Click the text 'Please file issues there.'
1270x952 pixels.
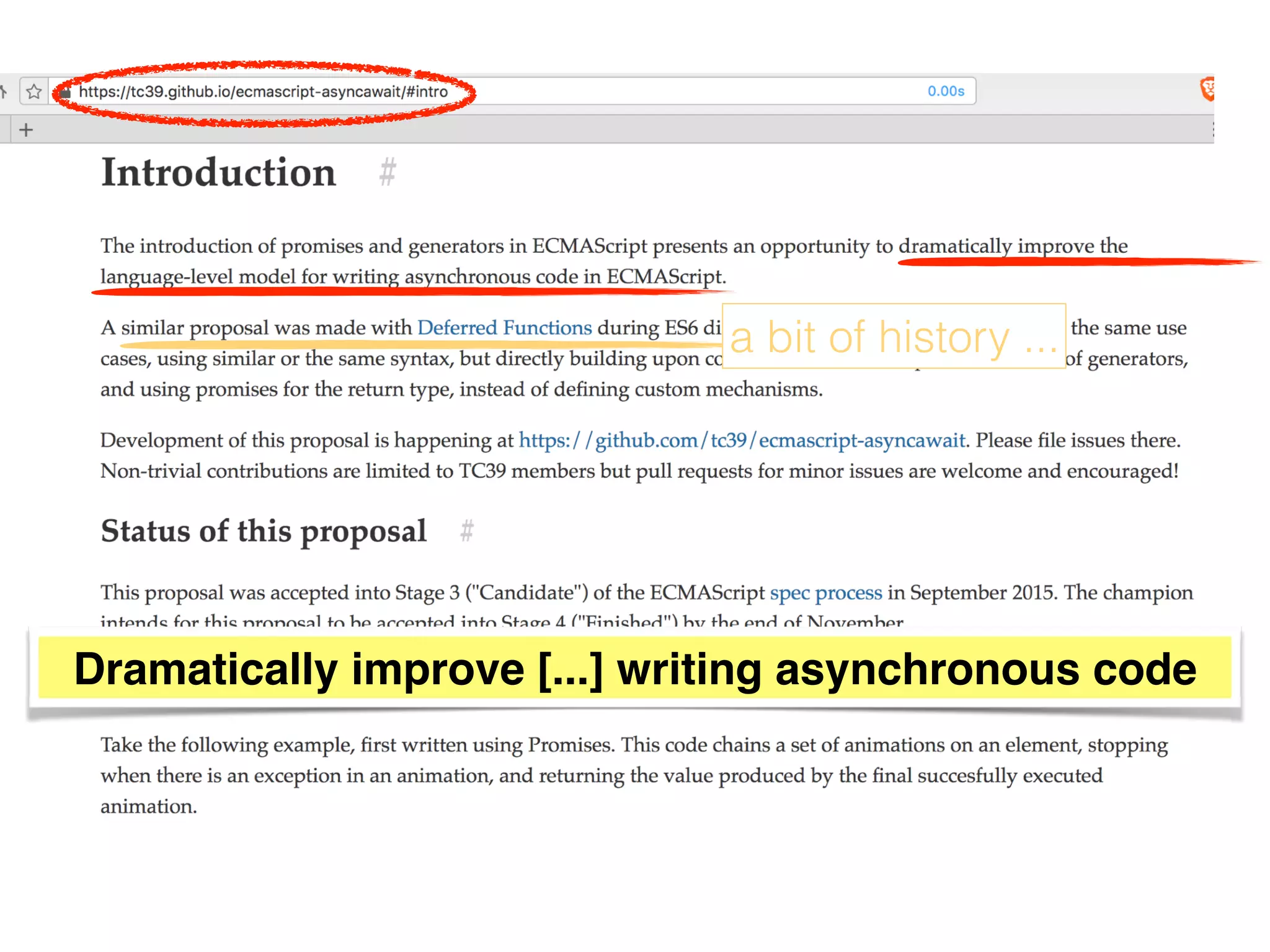point(1078,440)
